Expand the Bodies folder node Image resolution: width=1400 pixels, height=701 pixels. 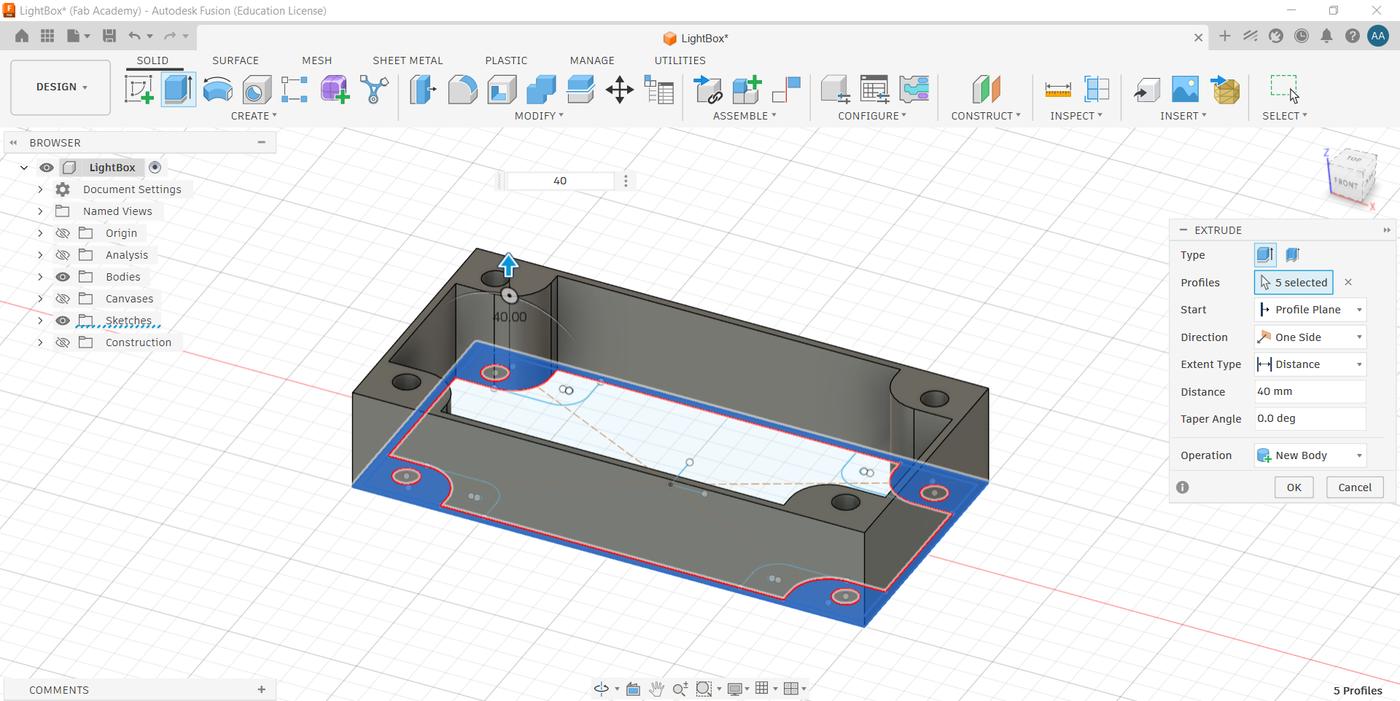click(40, 277)
